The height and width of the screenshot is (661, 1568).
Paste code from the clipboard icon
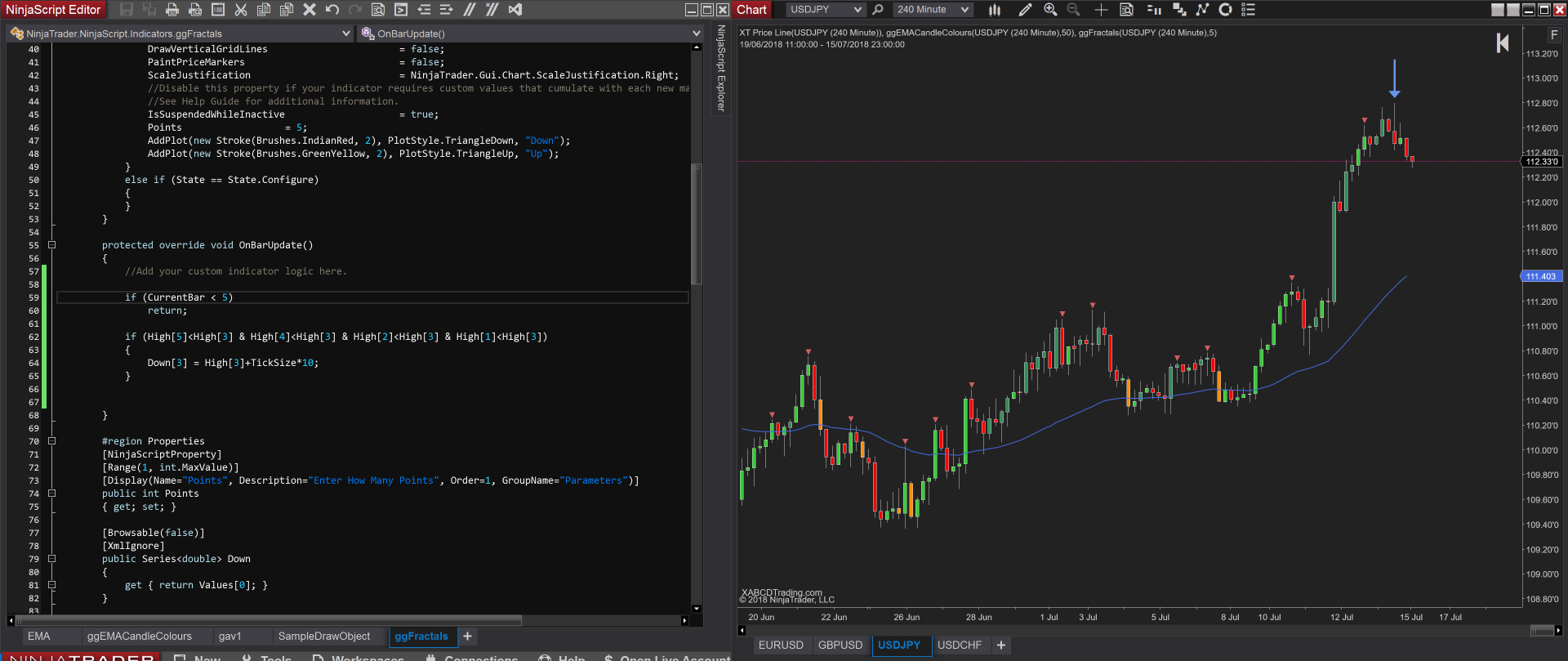point(287,10)
